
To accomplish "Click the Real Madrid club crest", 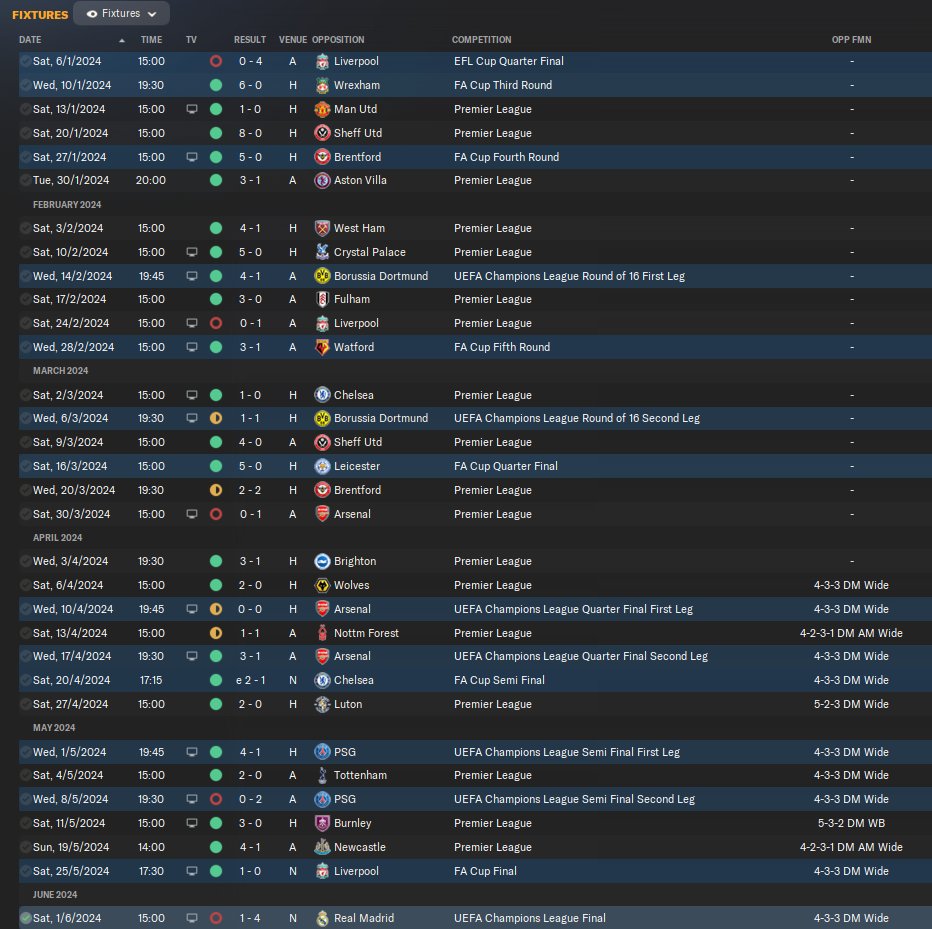I will pos(322,918).
